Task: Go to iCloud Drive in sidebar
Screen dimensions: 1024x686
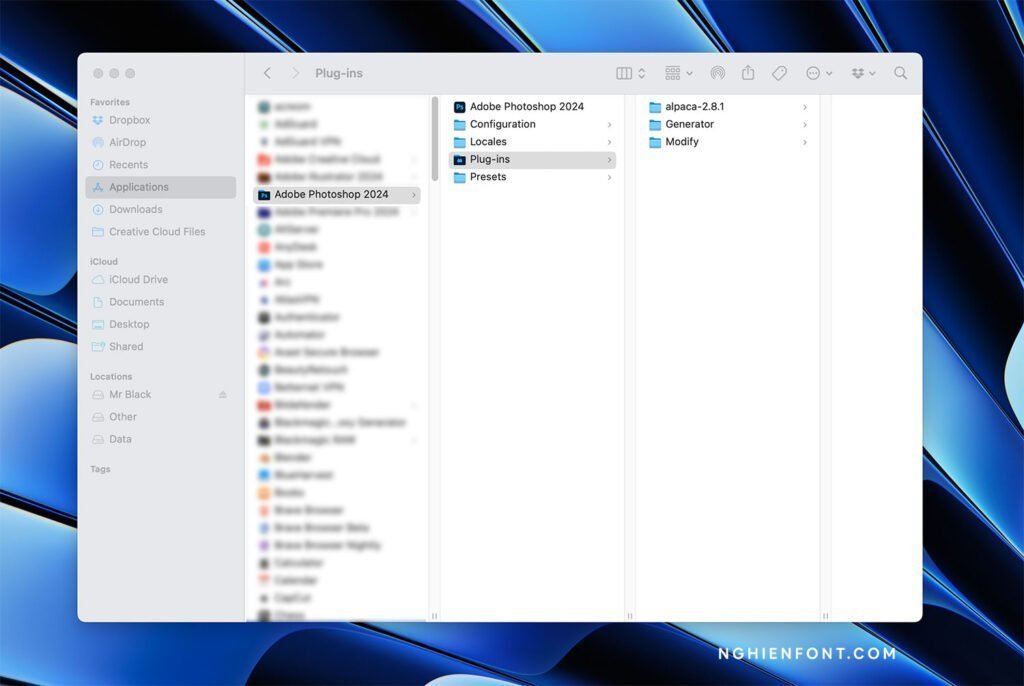Action: (138, 279)
